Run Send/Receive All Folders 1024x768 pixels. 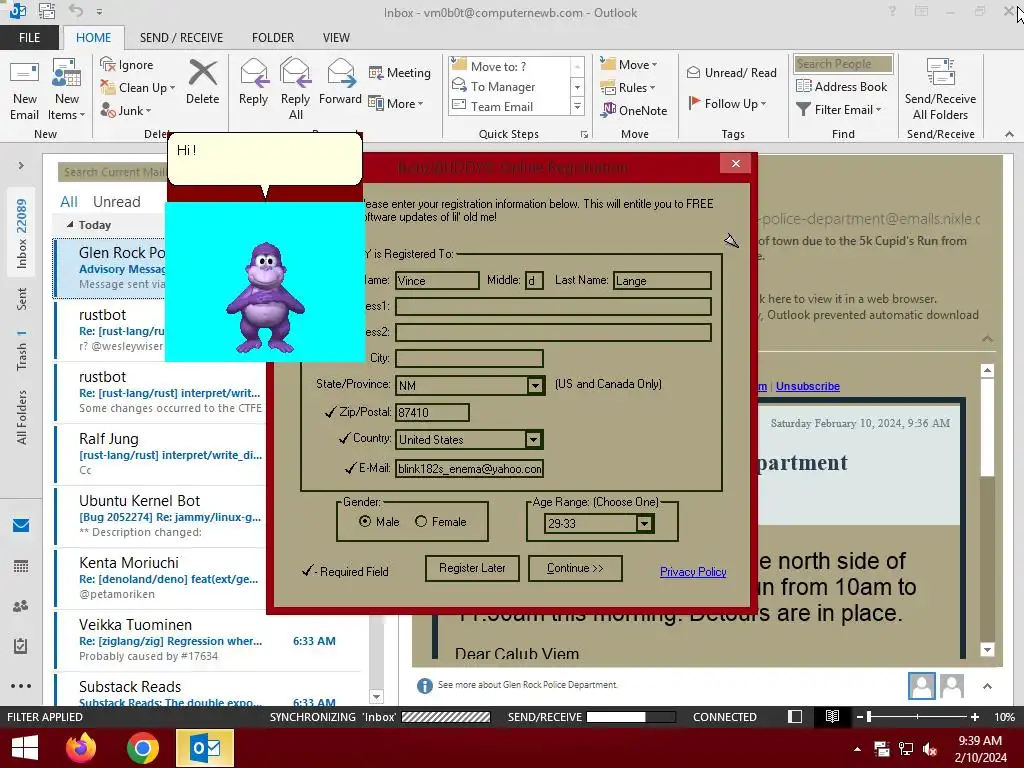coord(940,90)
